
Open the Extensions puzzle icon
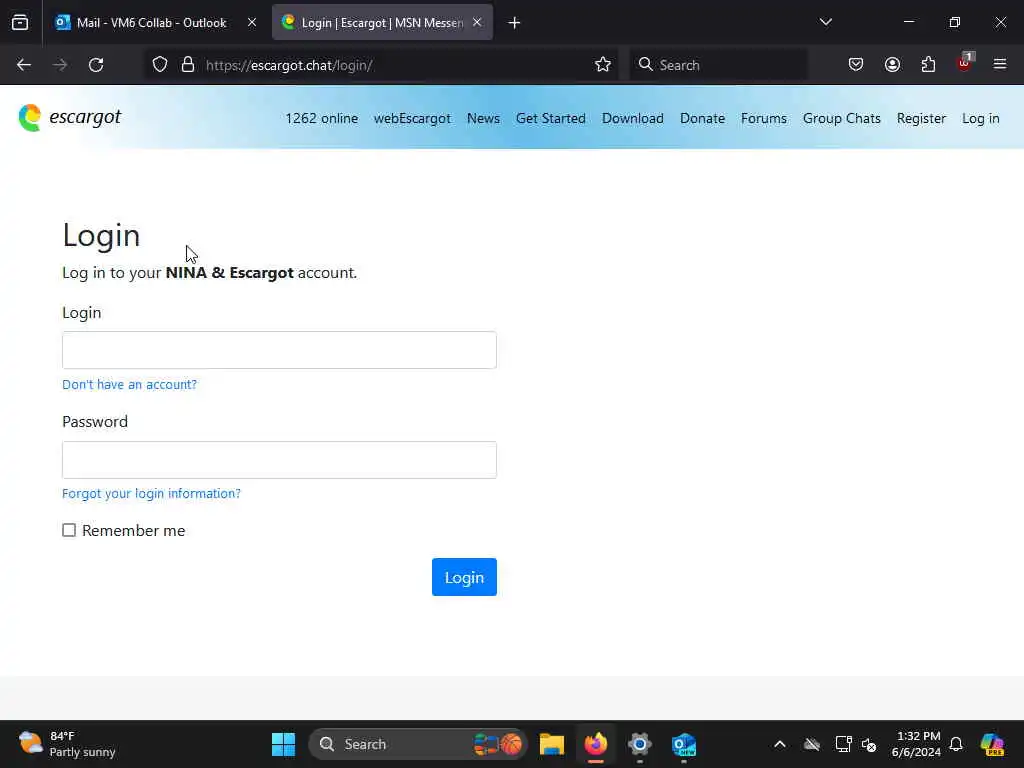coord(928,65)
